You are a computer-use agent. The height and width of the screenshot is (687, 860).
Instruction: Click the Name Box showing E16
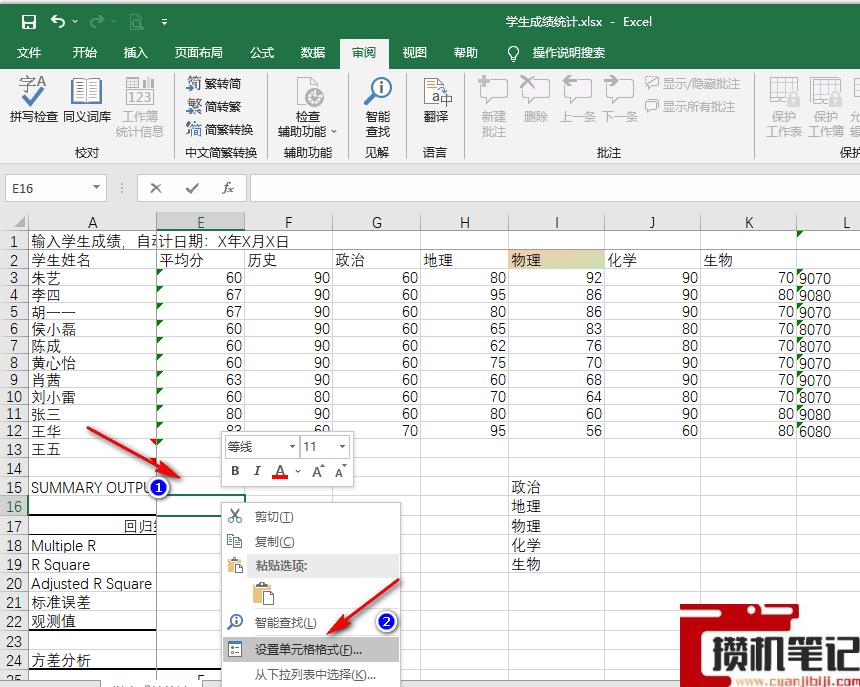[48, 189]
